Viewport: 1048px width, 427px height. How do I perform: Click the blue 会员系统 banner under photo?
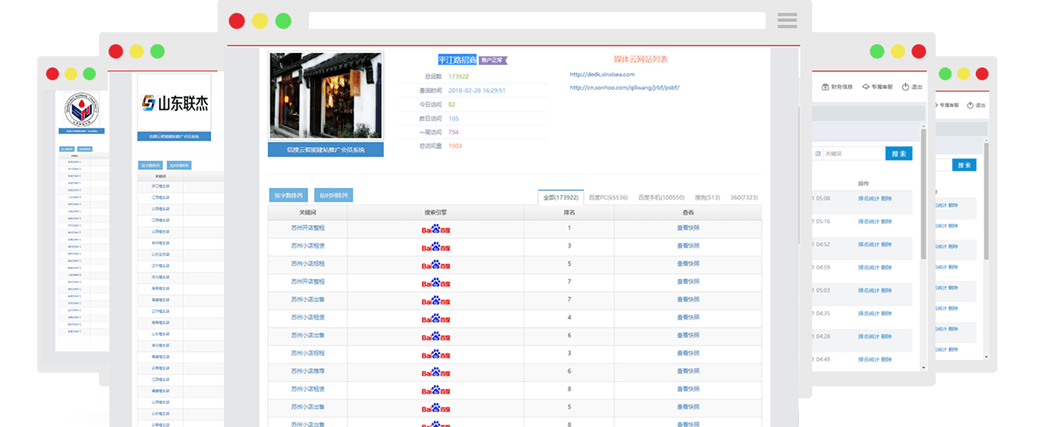[x=325, y=150]
